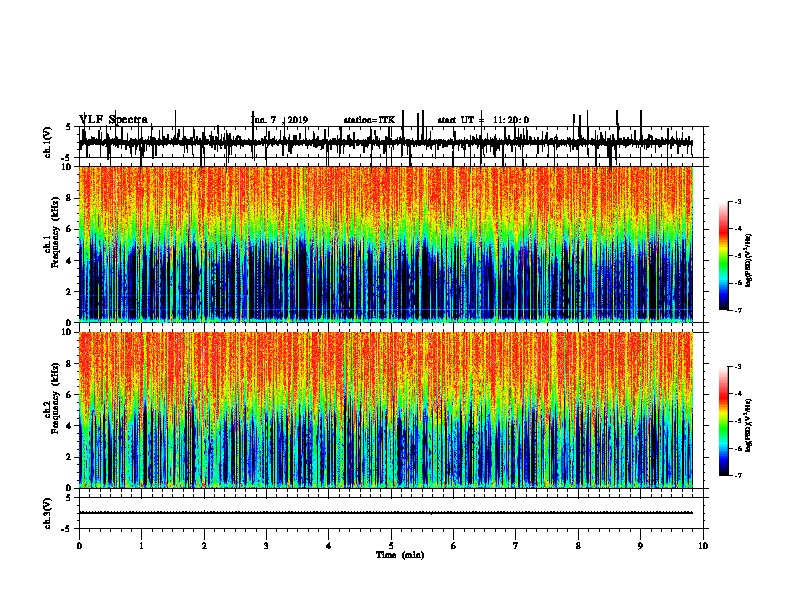Click time axis tick label "1"

tap(141, 546)
